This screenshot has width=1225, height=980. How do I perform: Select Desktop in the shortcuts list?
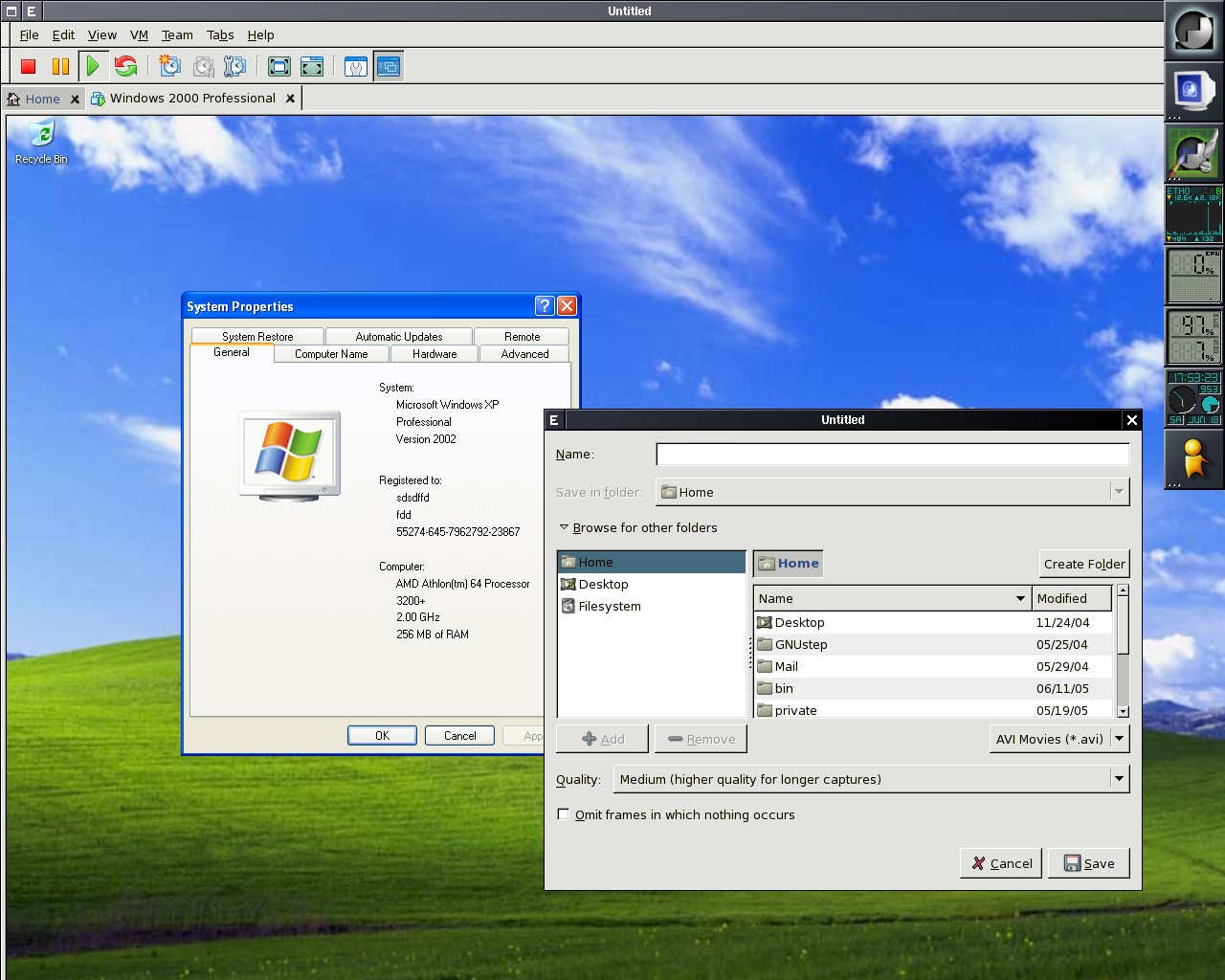click(652, 584)
